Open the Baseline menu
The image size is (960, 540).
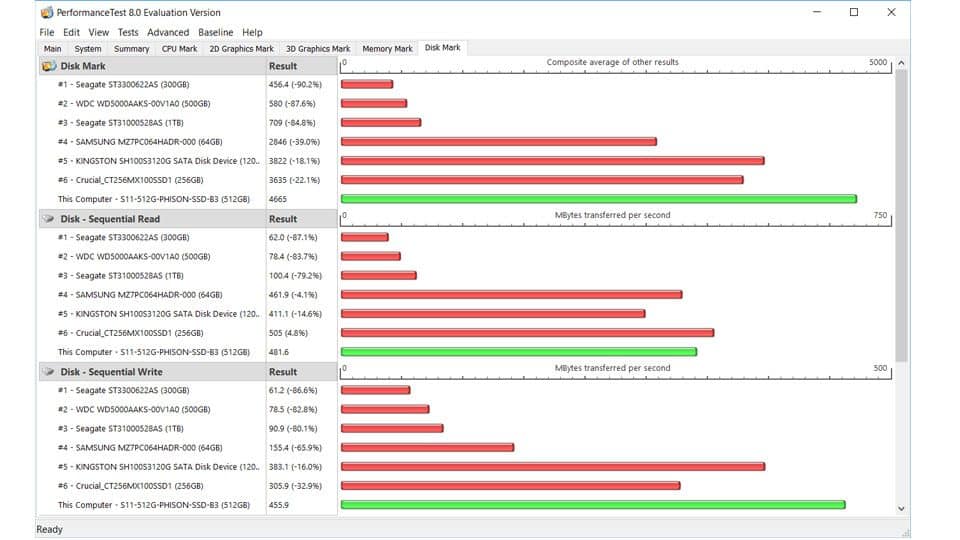pos(217,32)
